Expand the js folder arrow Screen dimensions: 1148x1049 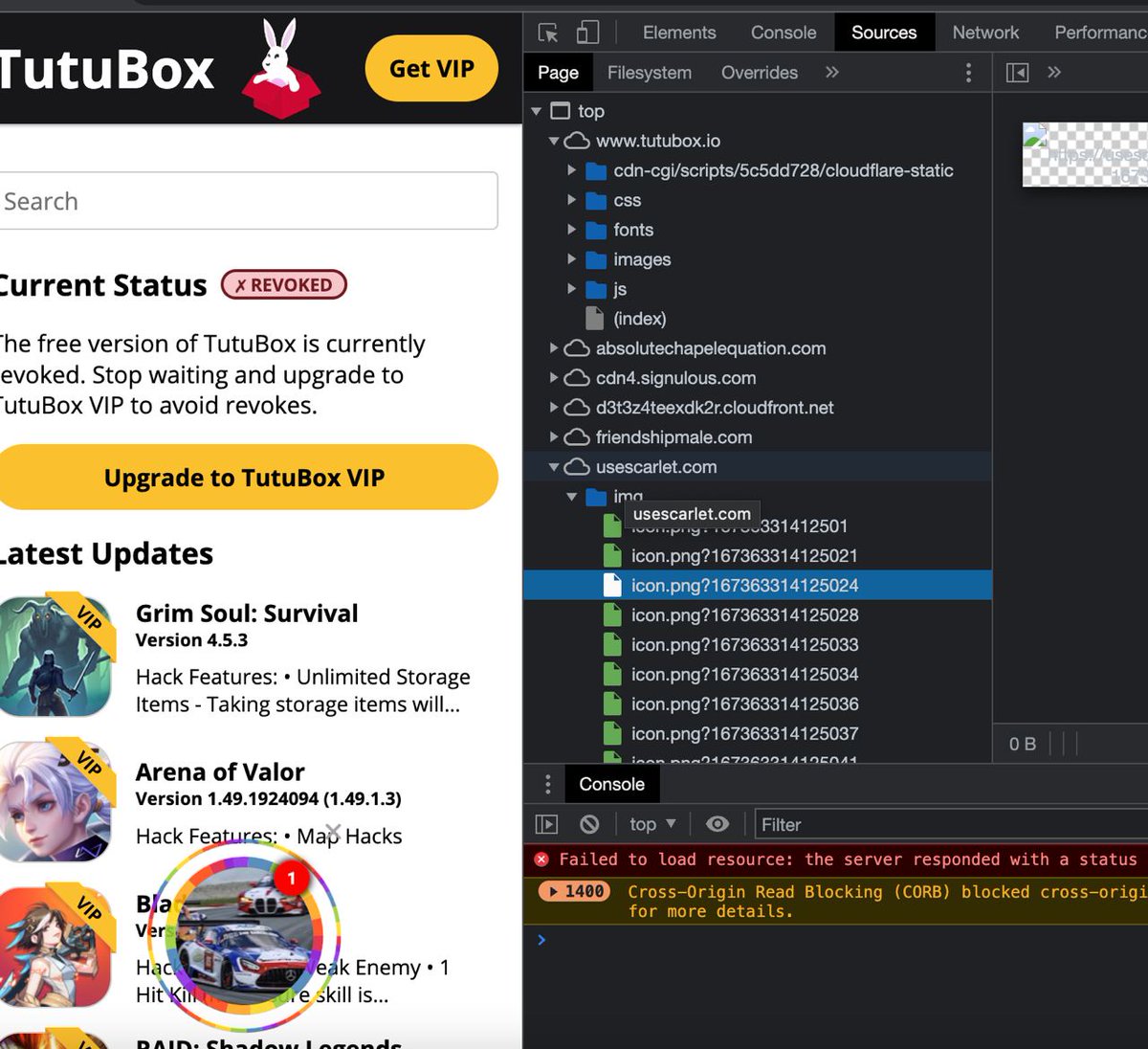(x=571, y=289)
